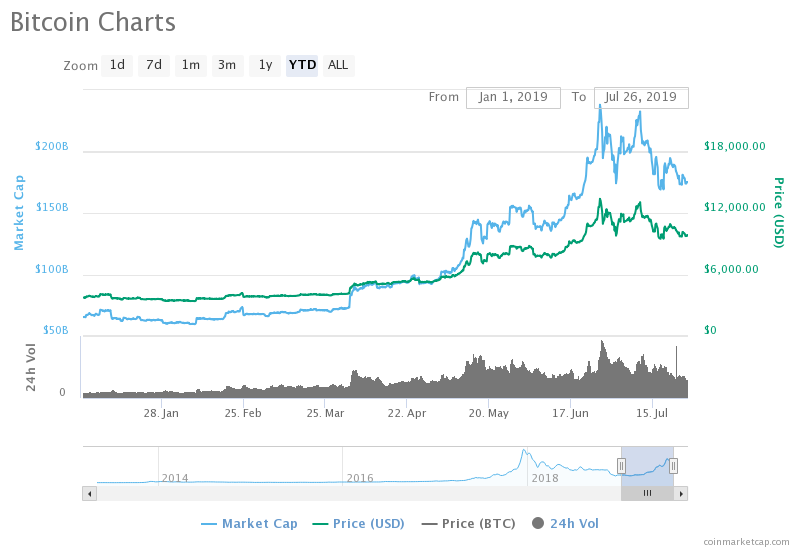Choose the 3m zoom range

[x=227, y=65]
